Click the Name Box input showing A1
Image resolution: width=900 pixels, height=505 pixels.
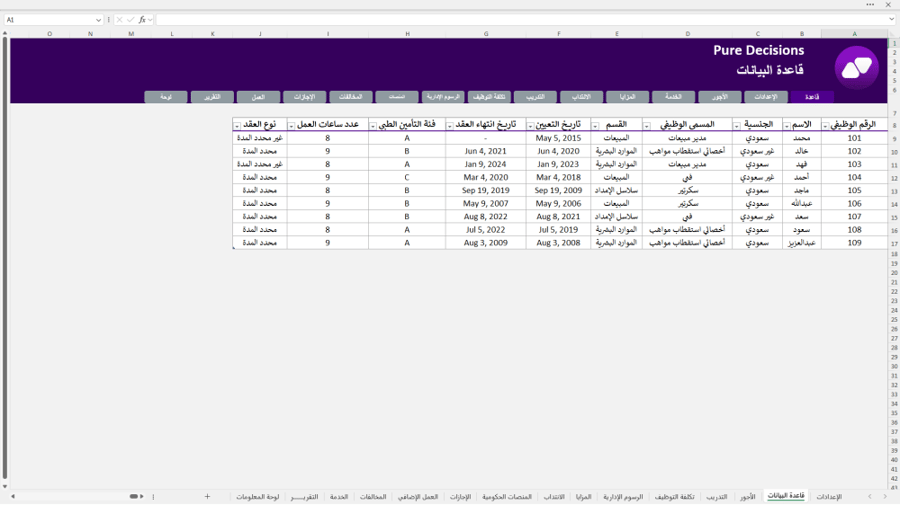tap(49, 20)
